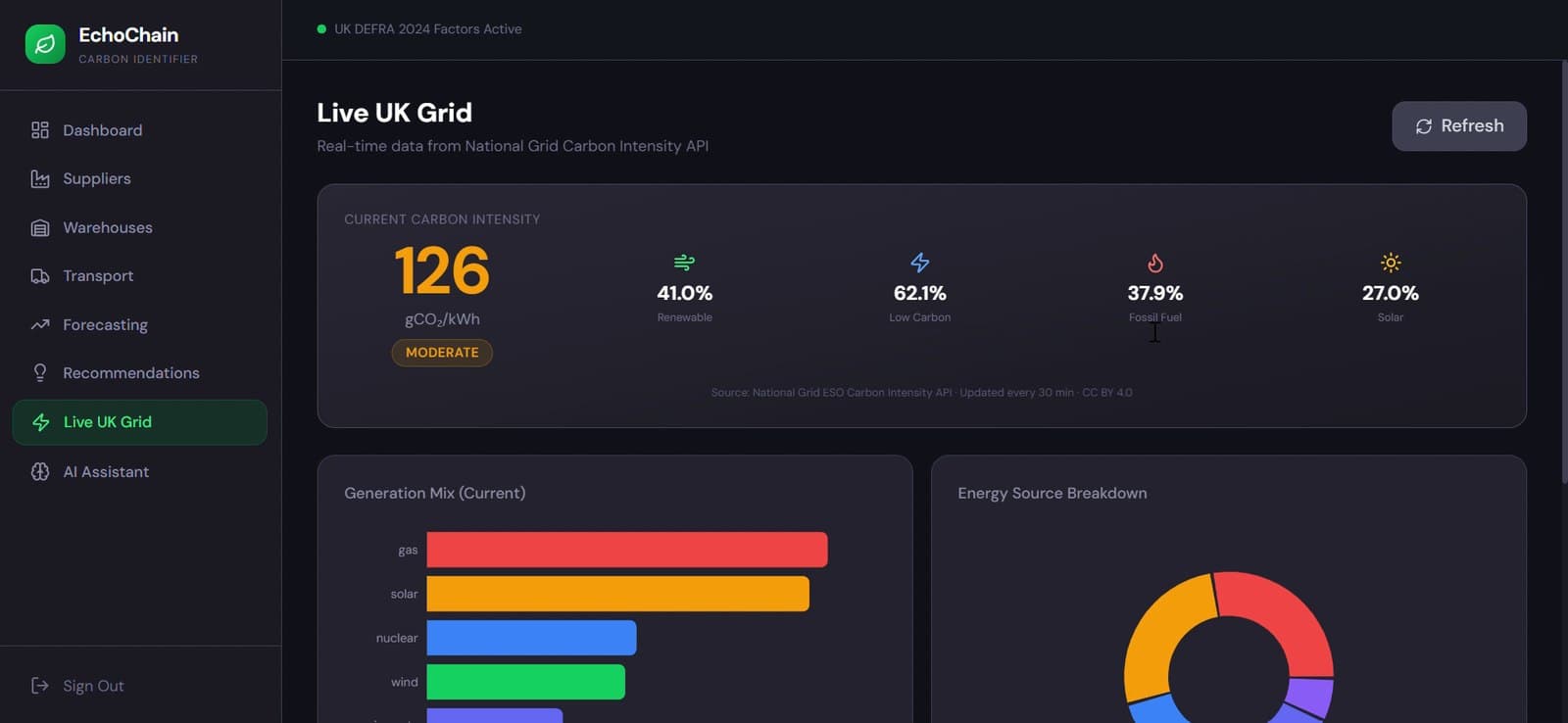This screenshot has width=1568, height=723.
Task: Click the 'Live UK Grid' page heading
Action: 394,113
